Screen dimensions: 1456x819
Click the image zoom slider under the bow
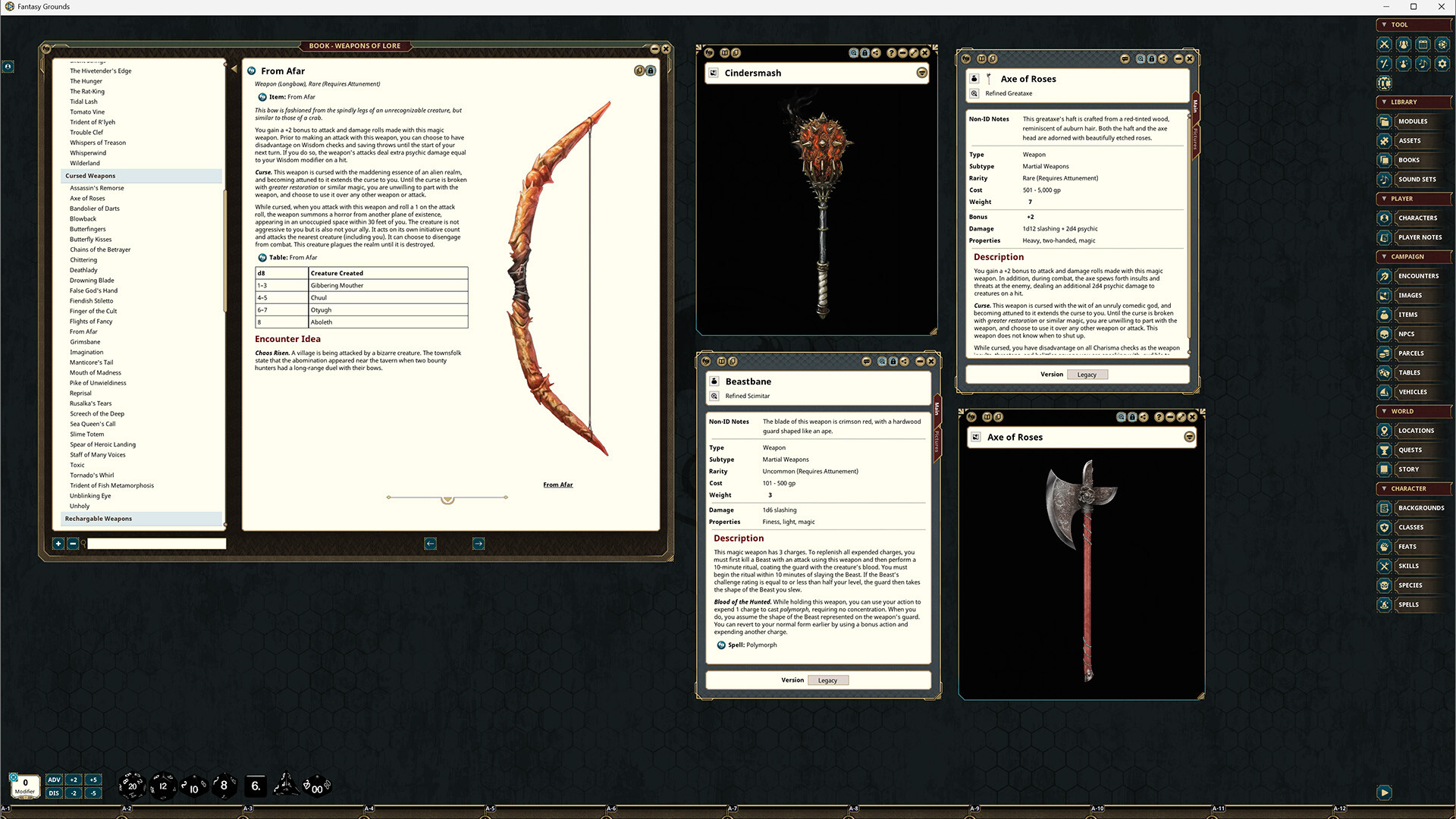[x=447, y=498]
